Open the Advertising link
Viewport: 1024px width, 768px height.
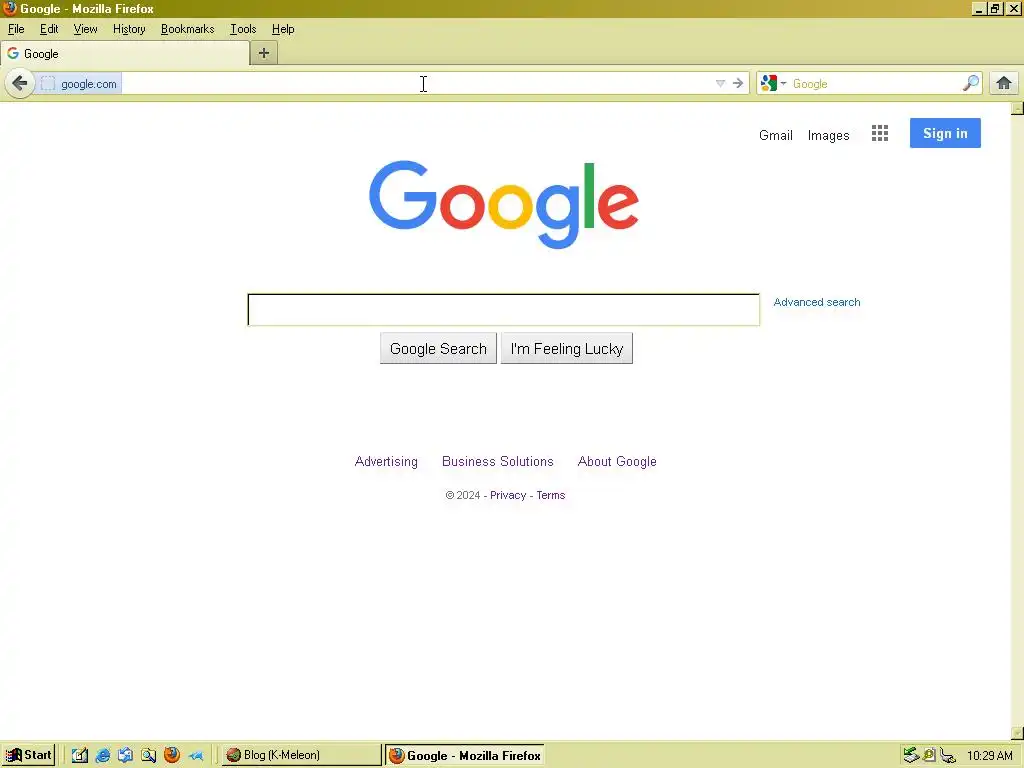pyautogui.click(x=386, y=461)
